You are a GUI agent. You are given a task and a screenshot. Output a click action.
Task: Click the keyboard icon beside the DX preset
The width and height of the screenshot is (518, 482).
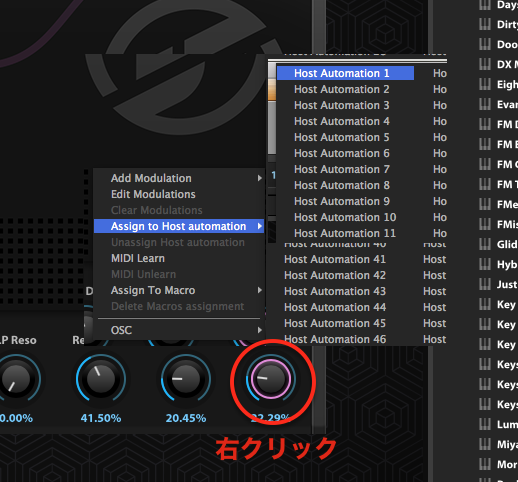point(485,64)
